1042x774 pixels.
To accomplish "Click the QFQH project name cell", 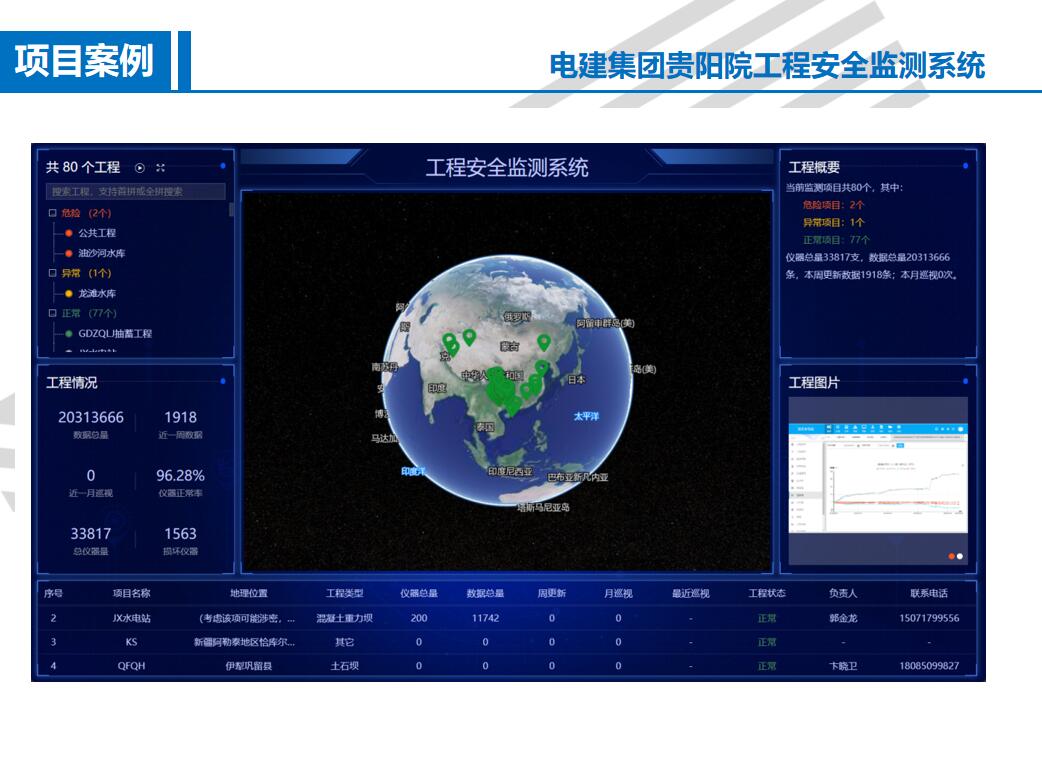I will [132, 666].
